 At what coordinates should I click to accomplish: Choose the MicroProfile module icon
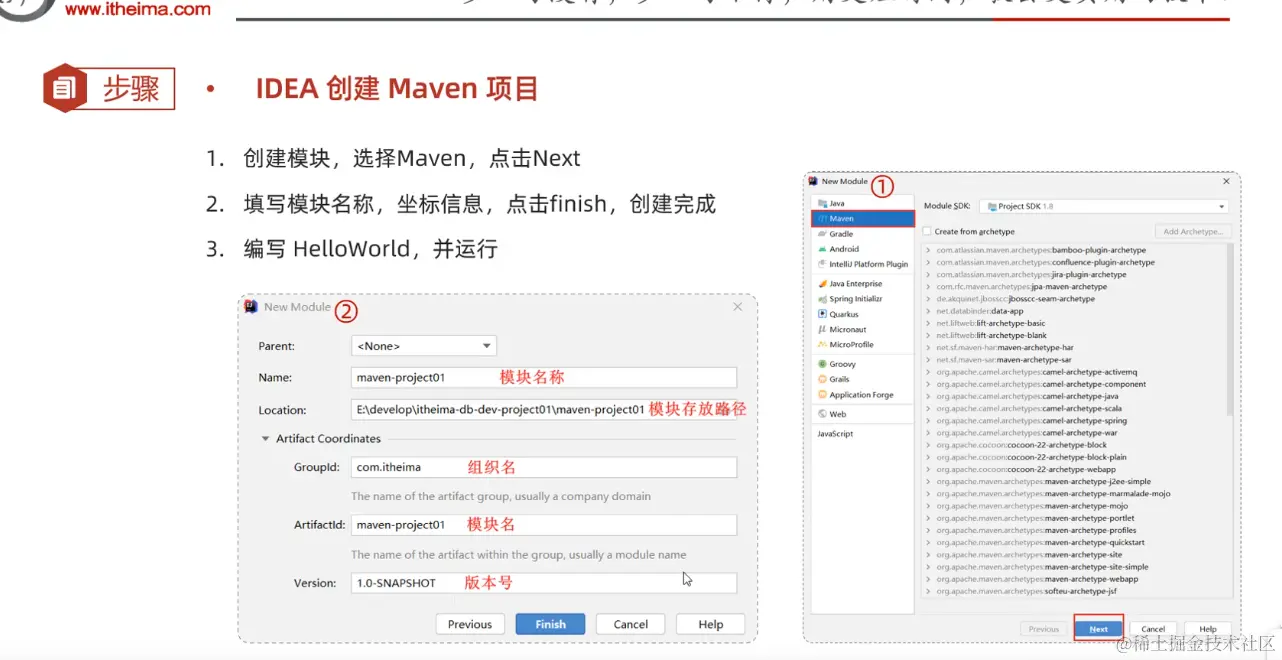(x=822, y=344)
